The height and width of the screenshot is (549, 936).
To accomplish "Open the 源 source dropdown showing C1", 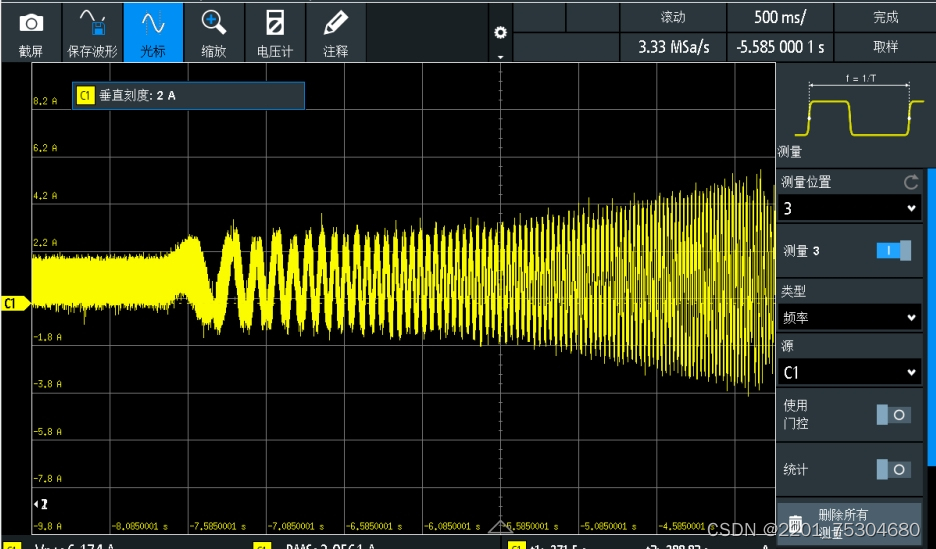I will pos(849,372).
